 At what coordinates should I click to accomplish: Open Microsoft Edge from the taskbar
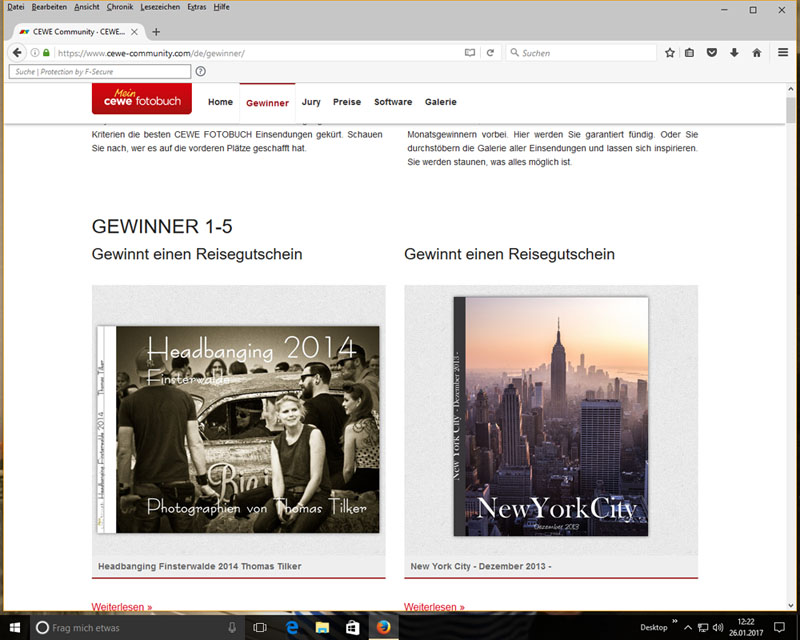coord(293,627)
